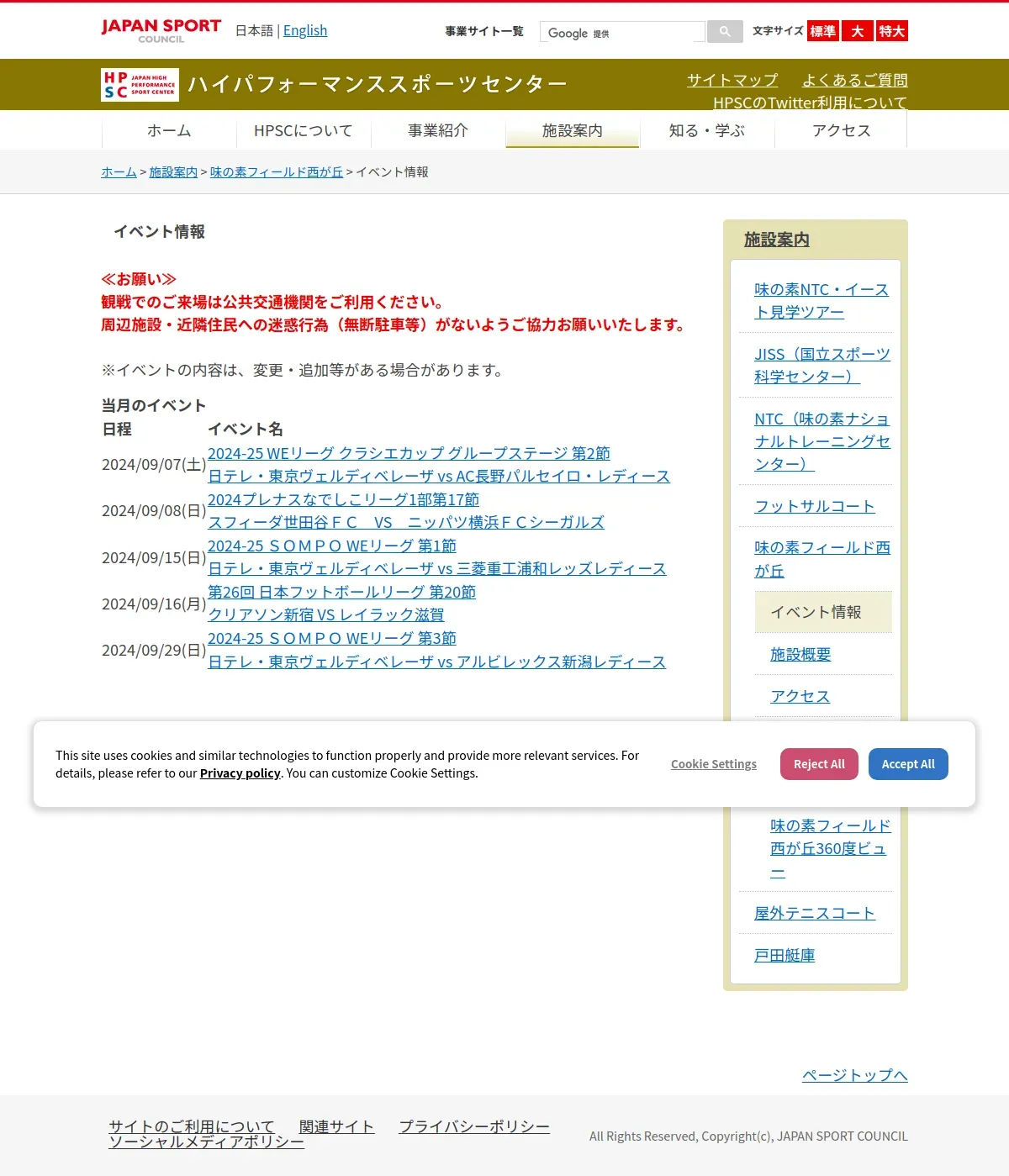1009x1176 pixels.
Task: Open 関連サイト footer link
Action: pos(336,1126)
